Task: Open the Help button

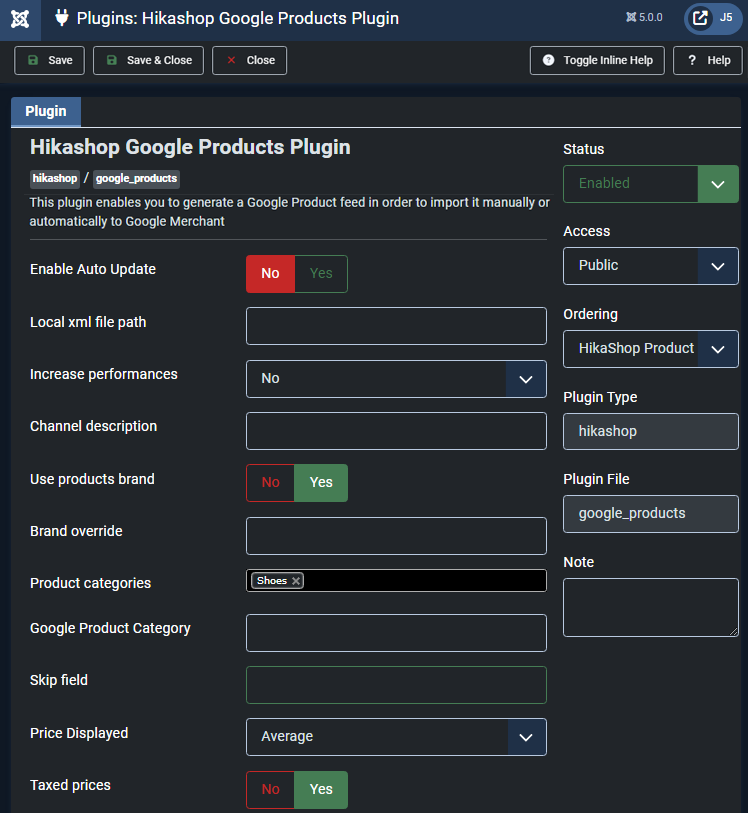Action: coord(708,60)
